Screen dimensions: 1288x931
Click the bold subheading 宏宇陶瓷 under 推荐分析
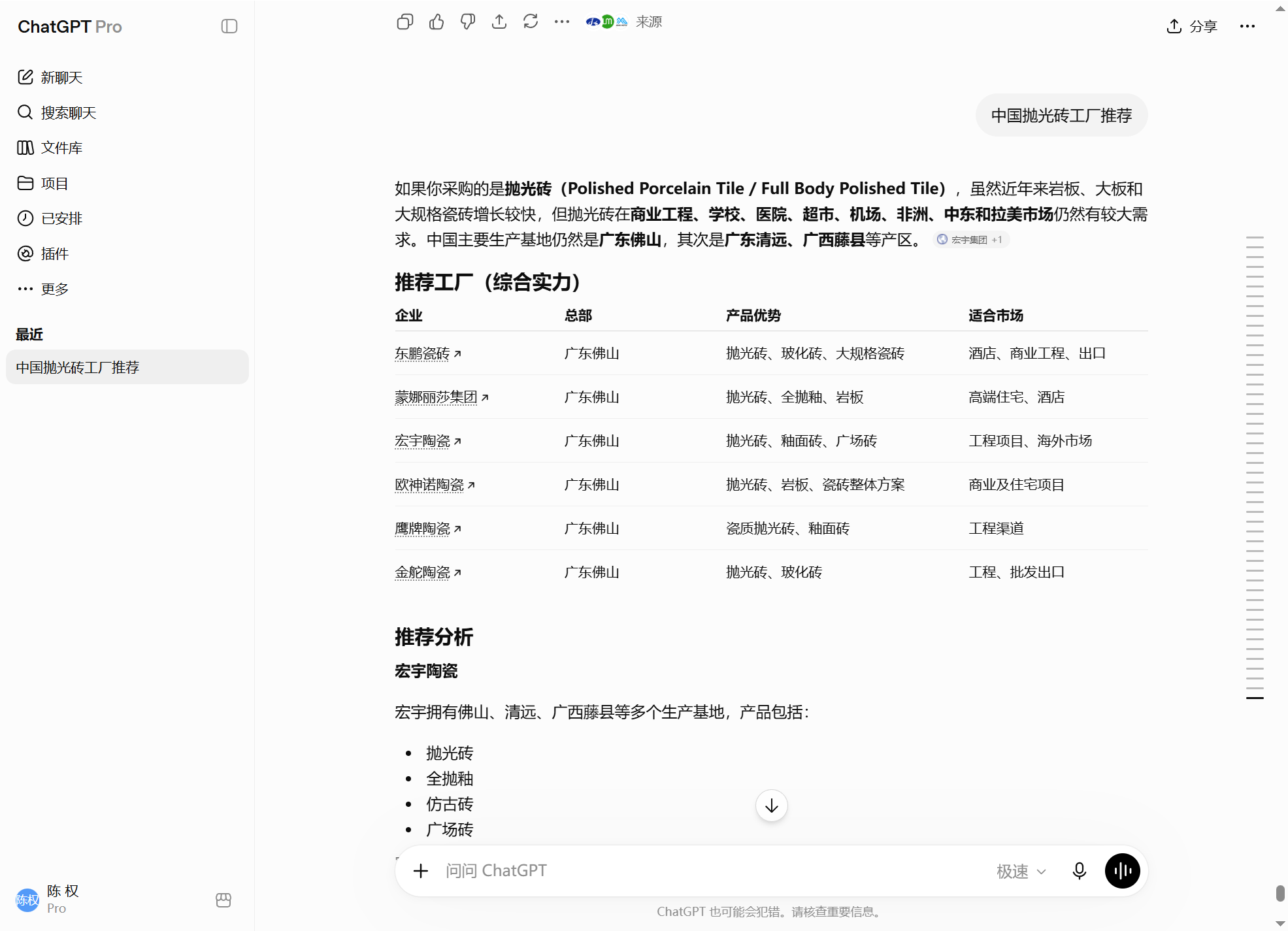pos(426,671)
